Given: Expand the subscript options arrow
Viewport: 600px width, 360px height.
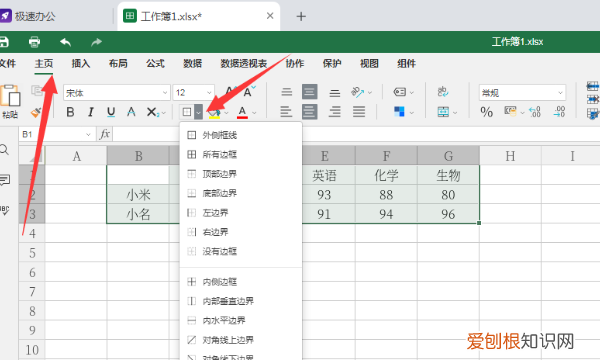Looking at the screenshot, I should [x=164, y=113].
